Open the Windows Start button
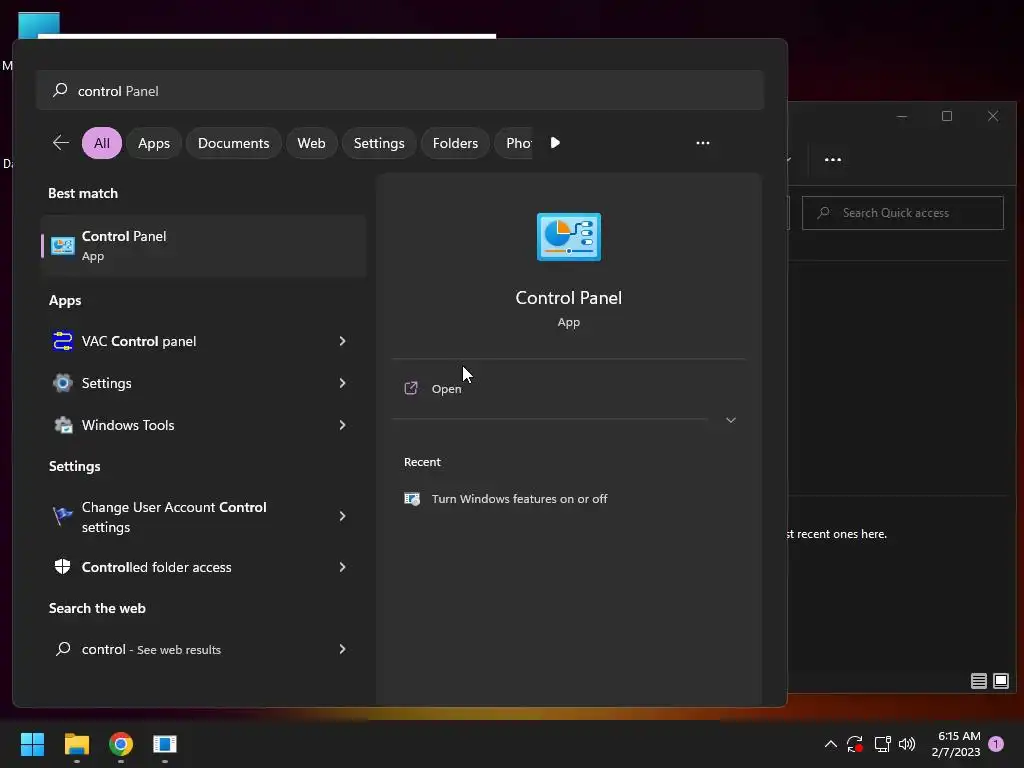 tap(32, 744)
